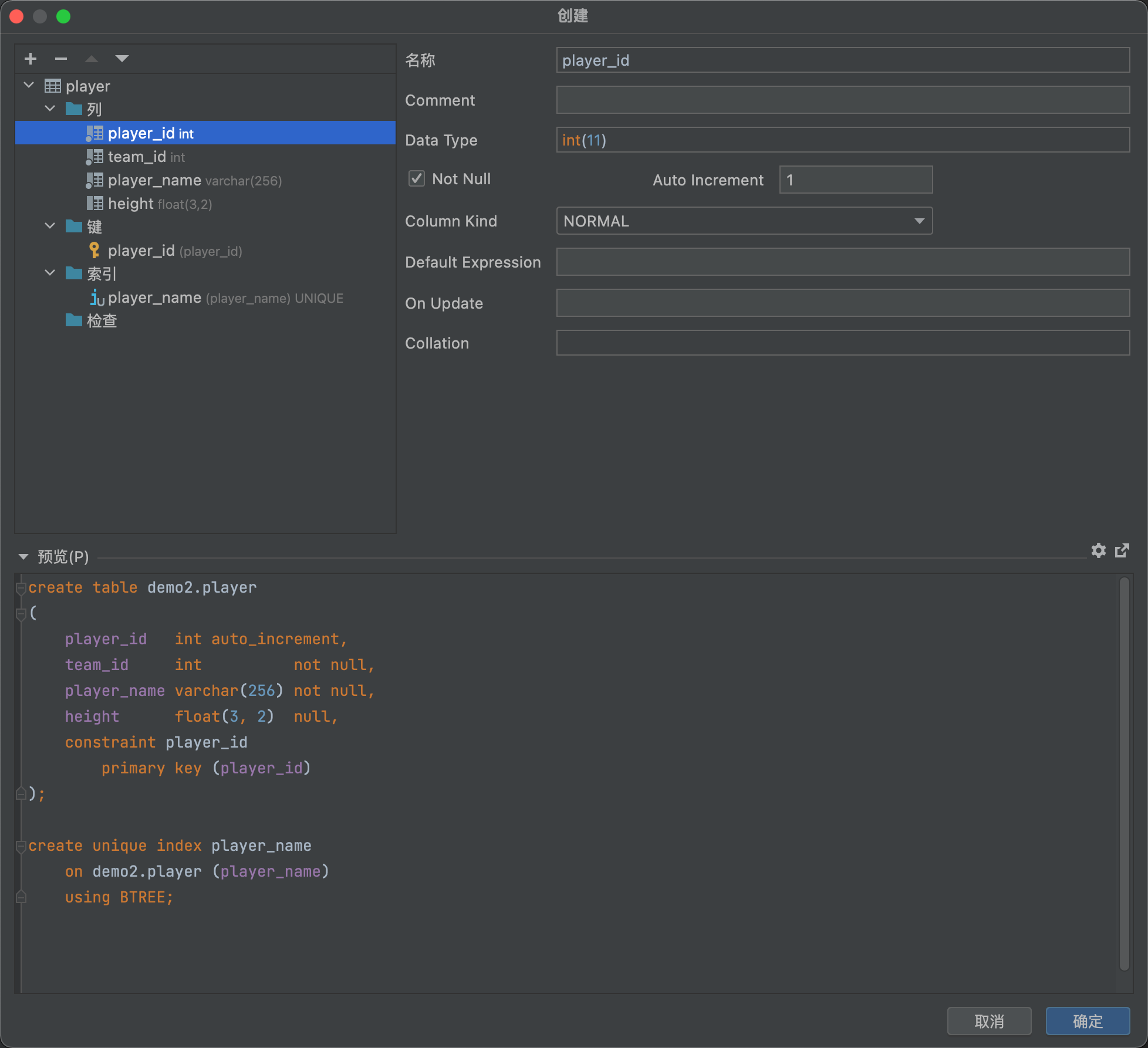This screenshot has width=1148, height=1048.
Task: Click the remove (−) button in the tree toolbar
Action: (61, 59)
